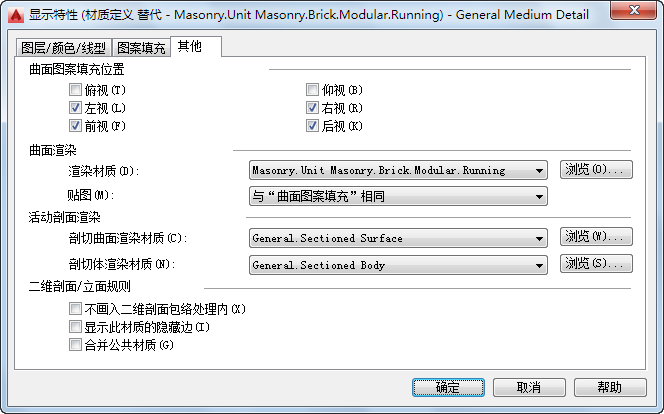Click the 浏览(W) browse button
The width and height of the screenshot is (664, 414).
[x=596, y=236]
